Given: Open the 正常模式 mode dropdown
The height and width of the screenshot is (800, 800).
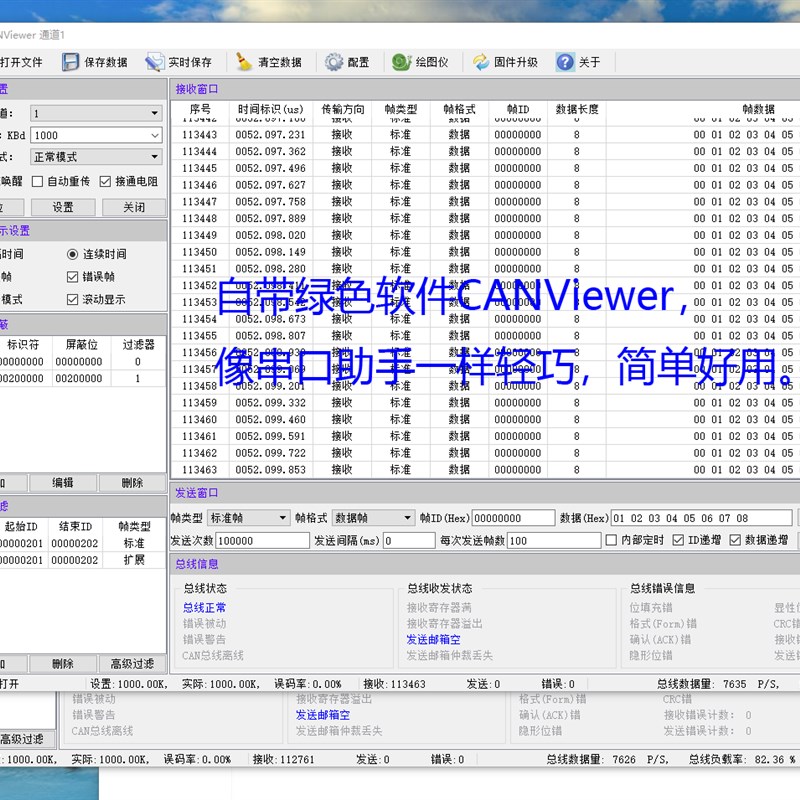Looking at the screenshot, I should pyautogui.click(x=96, y=157).
